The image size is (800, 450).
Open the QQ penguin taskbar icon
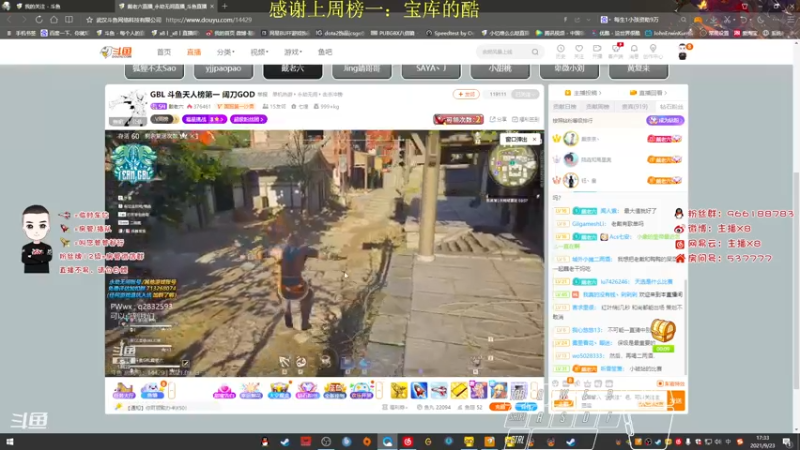click(x=265, y=442)
